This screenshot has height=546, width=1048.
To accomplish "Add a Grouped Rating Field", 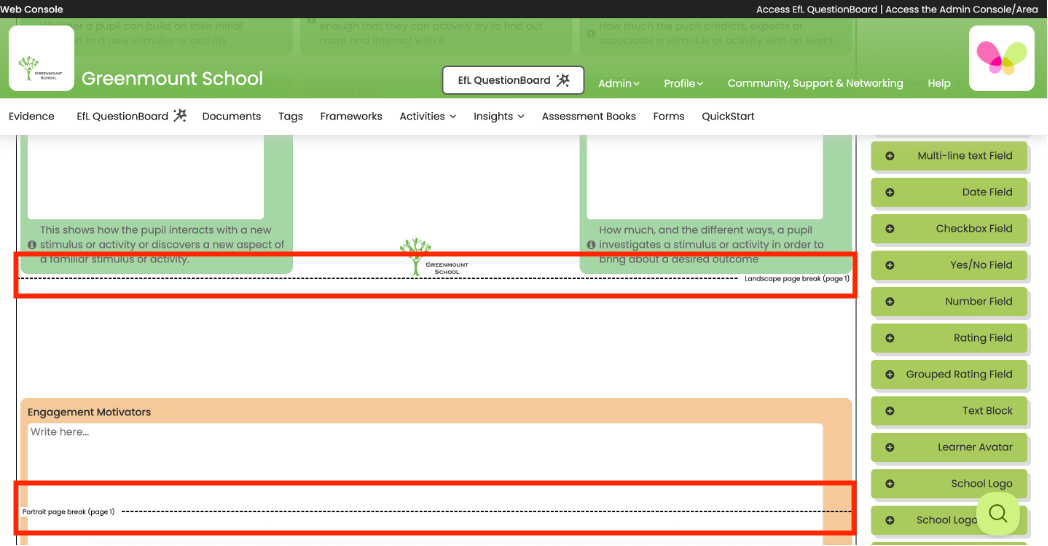I will coord(949,374).
